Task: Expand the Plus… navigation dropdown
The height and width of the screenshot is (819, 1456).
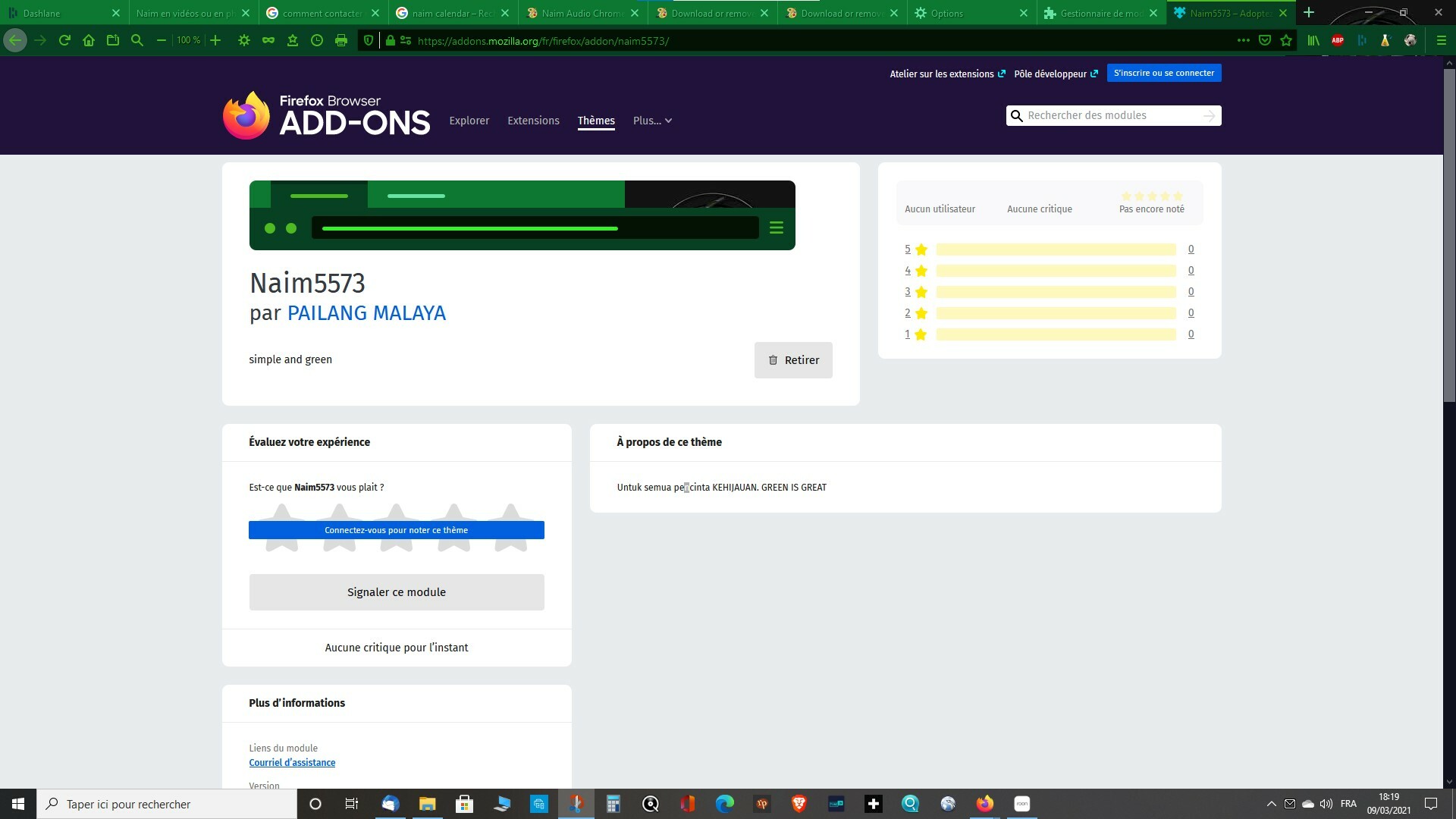Action: coord(652,121)
